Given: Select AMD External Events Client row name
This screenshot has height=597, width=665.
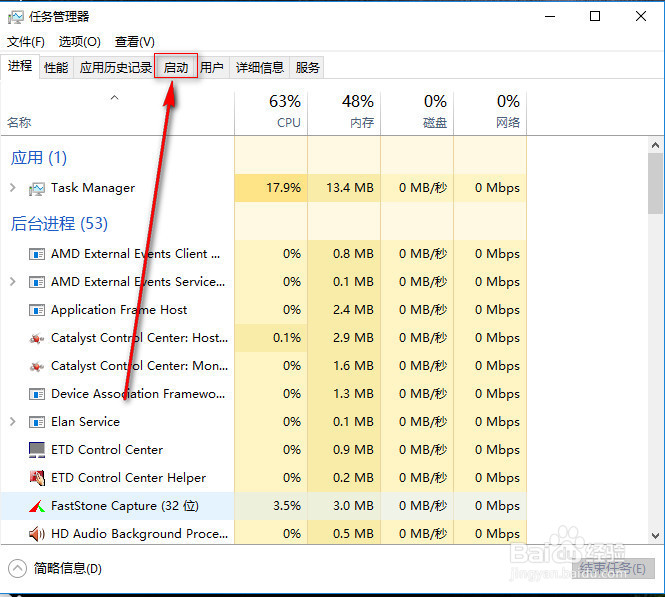Looking at the screenshot, I should pyautogui.click(x=136, y=254).
